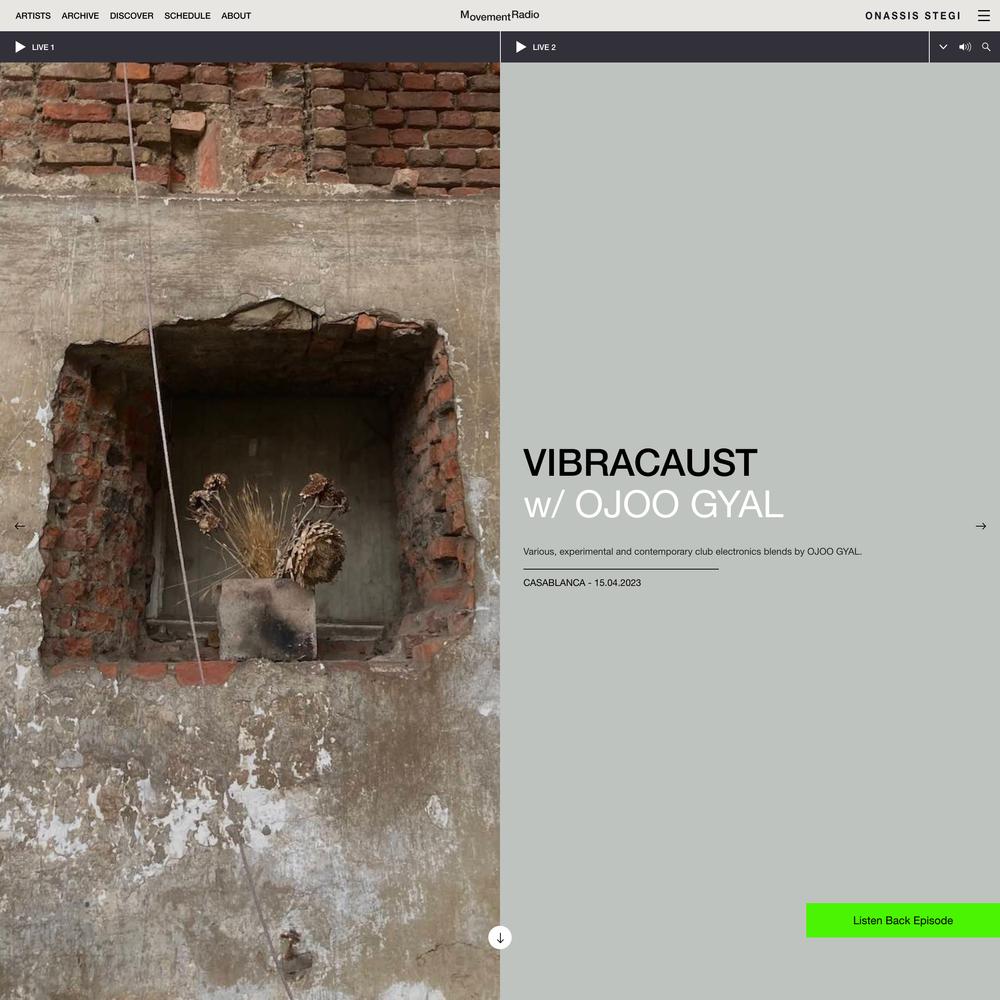1000x1000 pixels.
Task: Visit the Onassis Stegi link
Action: point(913,15)
